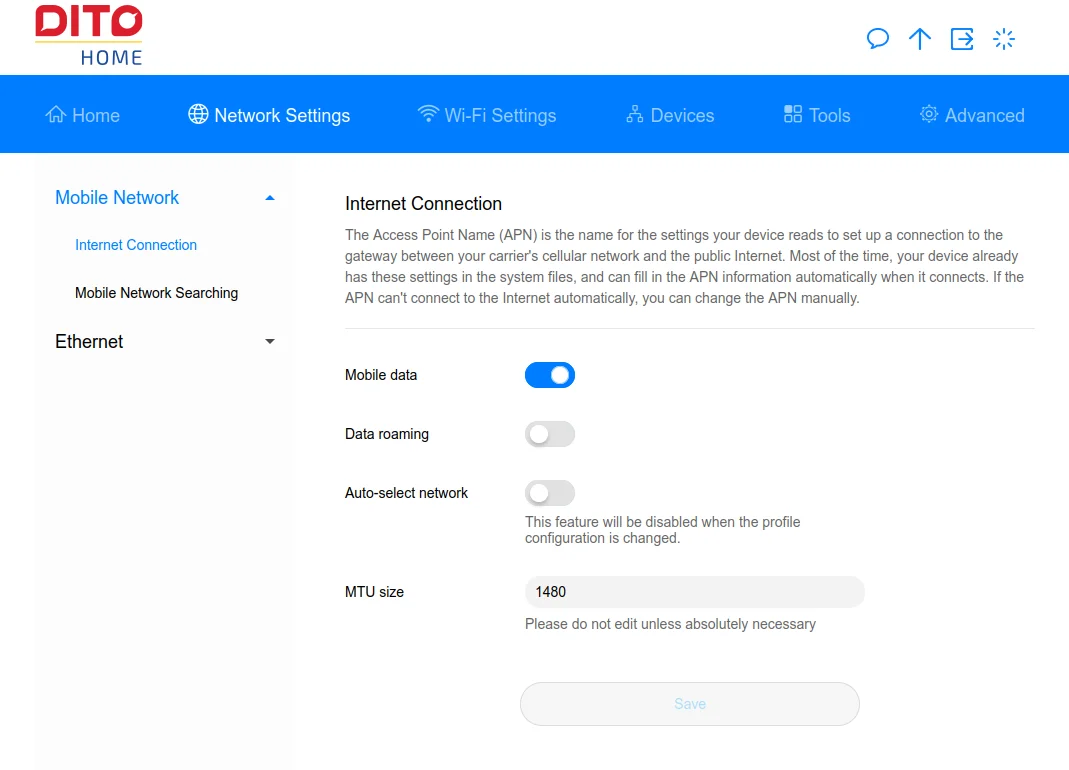Click the Auto-select network label
Image resolution: width=1069 pixels, height=770 pixels.
pyautogui.click(x=406, y=492)
